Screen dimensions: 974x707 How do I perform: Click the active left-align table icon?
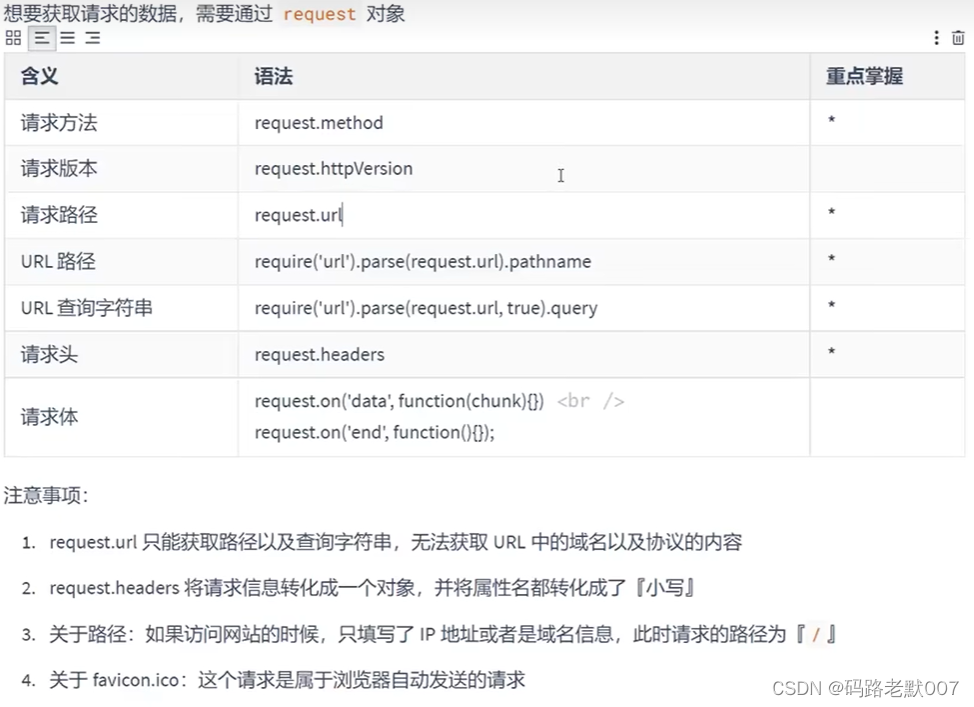[41, 38]
